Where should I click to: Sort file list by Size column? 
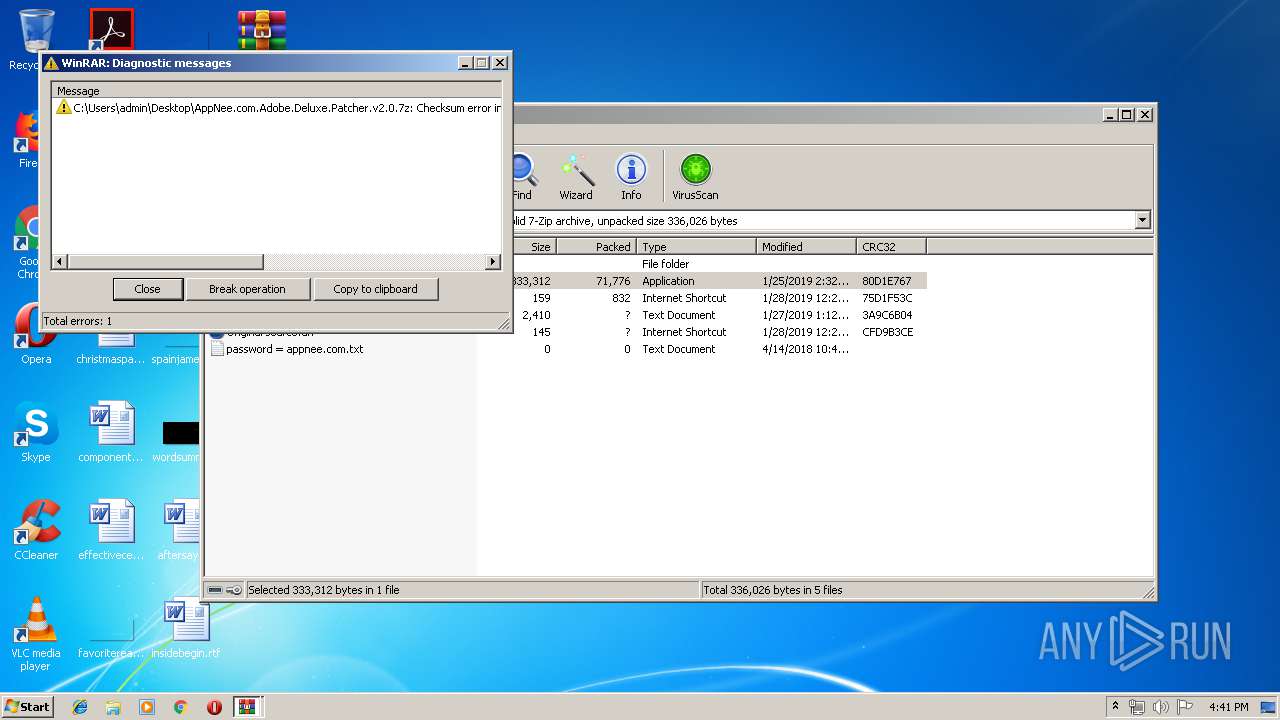click(533, 247)
